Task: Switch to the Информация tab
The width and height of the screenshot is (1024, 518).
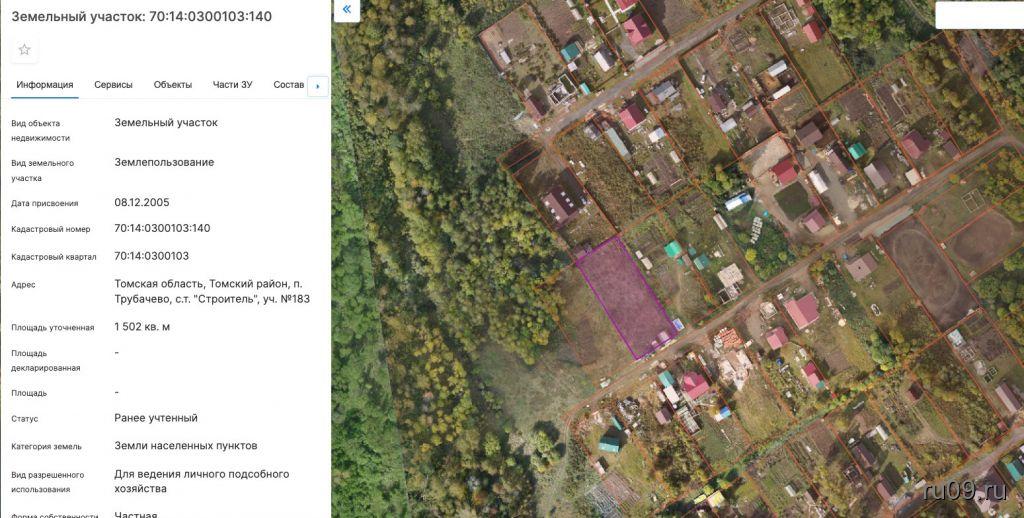Action: 45,85
